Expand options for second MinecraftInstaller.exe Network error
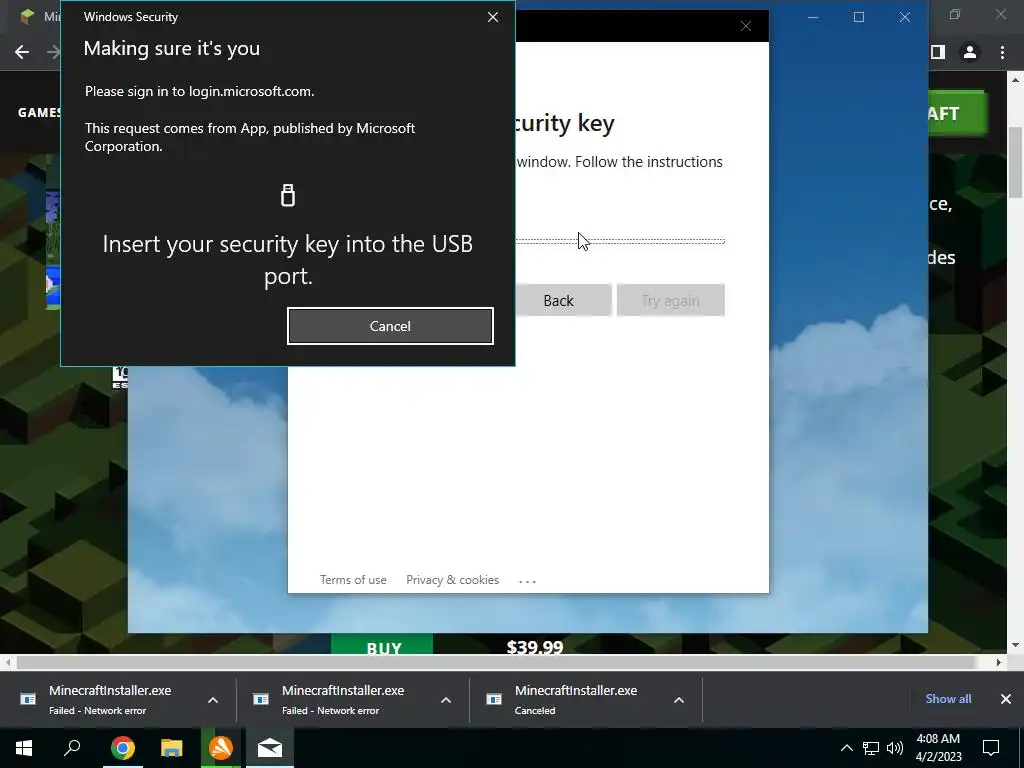 click(x=446, y=700)
